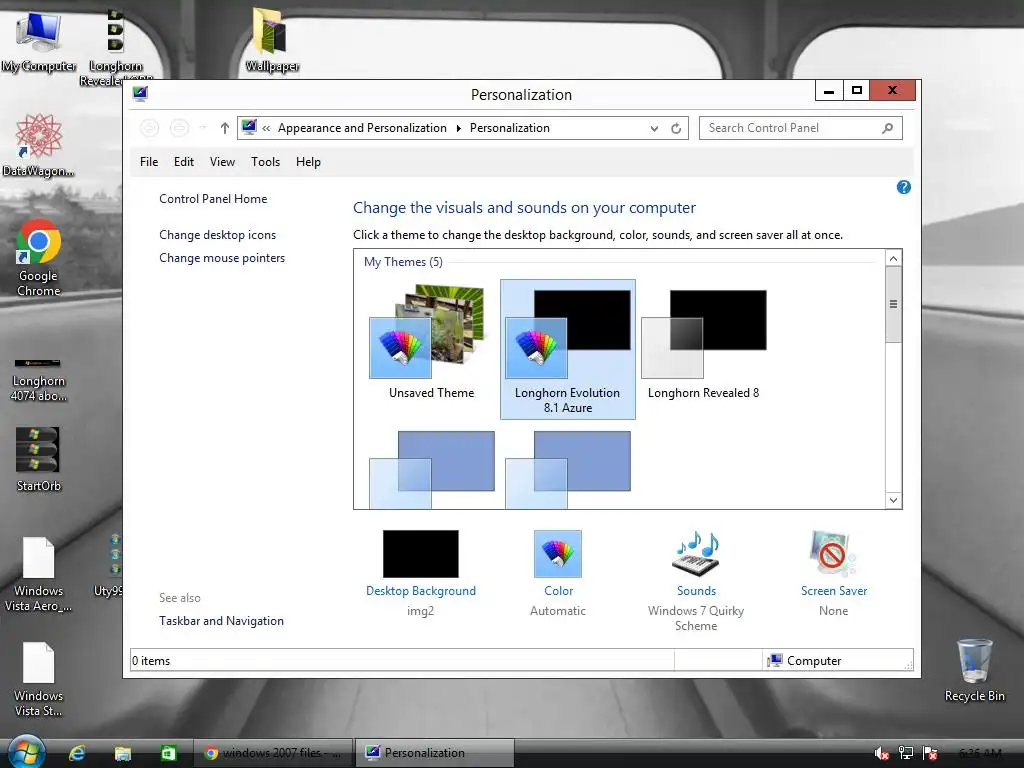Viewport: 1024px width, 768px height.
Task: Select Longhorn Evolution 8.1 Azure theme
Action: click(568, 349)
